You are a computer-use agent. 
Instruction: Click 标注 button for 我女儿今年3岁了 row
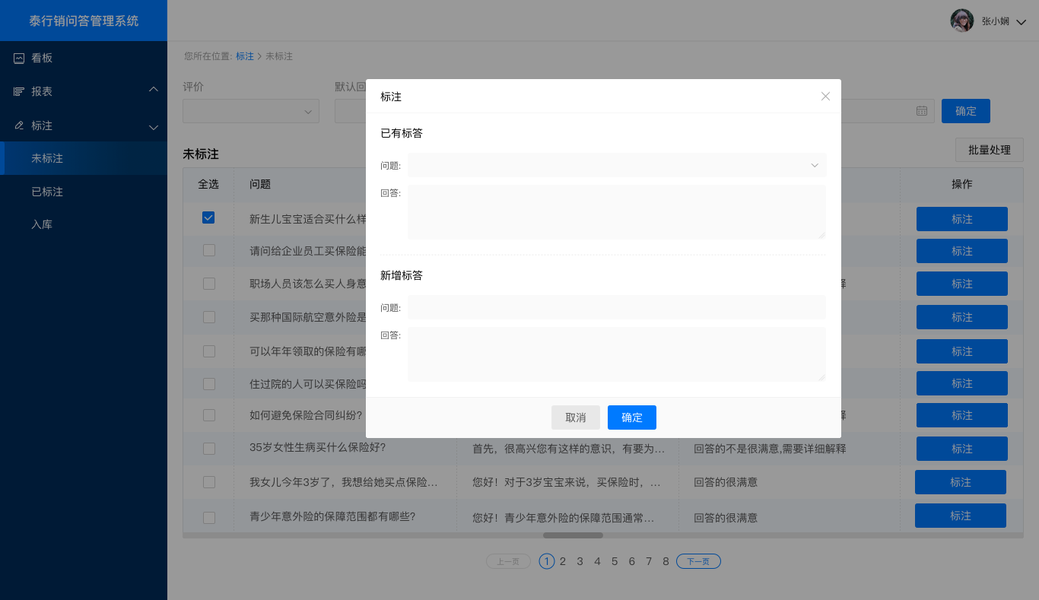click(960, 482)
